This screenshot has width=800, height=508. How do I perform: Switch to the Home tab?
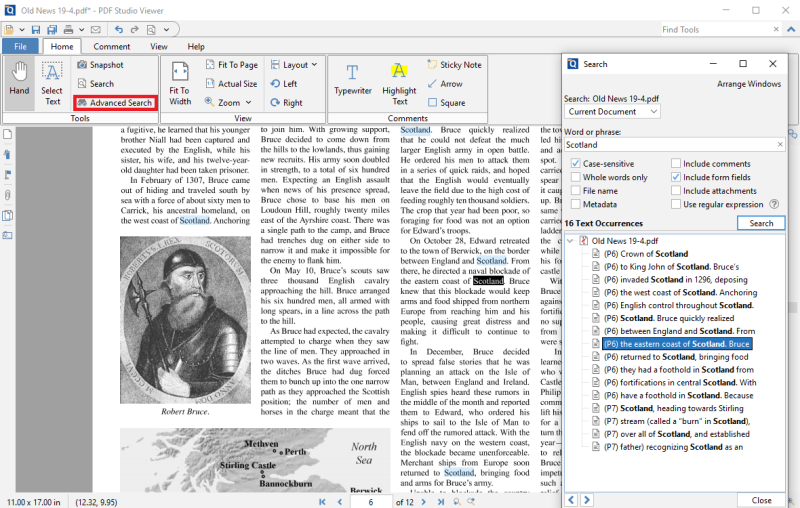(x=62, y=46)
